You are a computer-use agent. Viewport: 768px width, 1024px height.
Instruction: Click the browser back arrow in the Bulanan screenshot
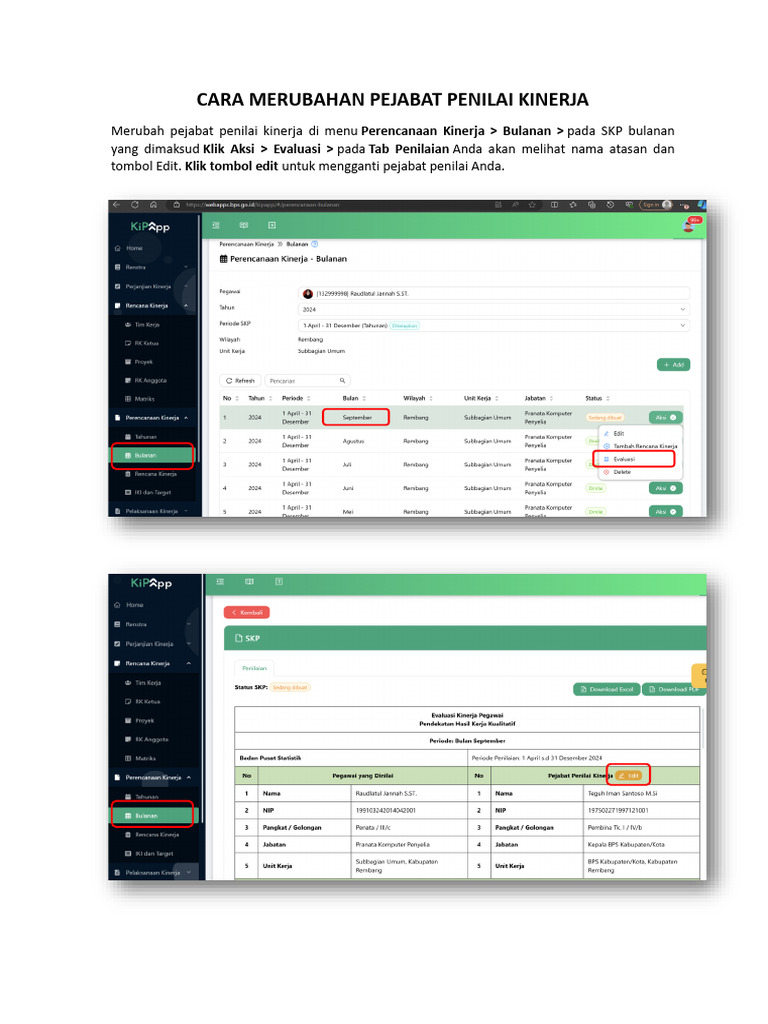click(x=116, y=204)
